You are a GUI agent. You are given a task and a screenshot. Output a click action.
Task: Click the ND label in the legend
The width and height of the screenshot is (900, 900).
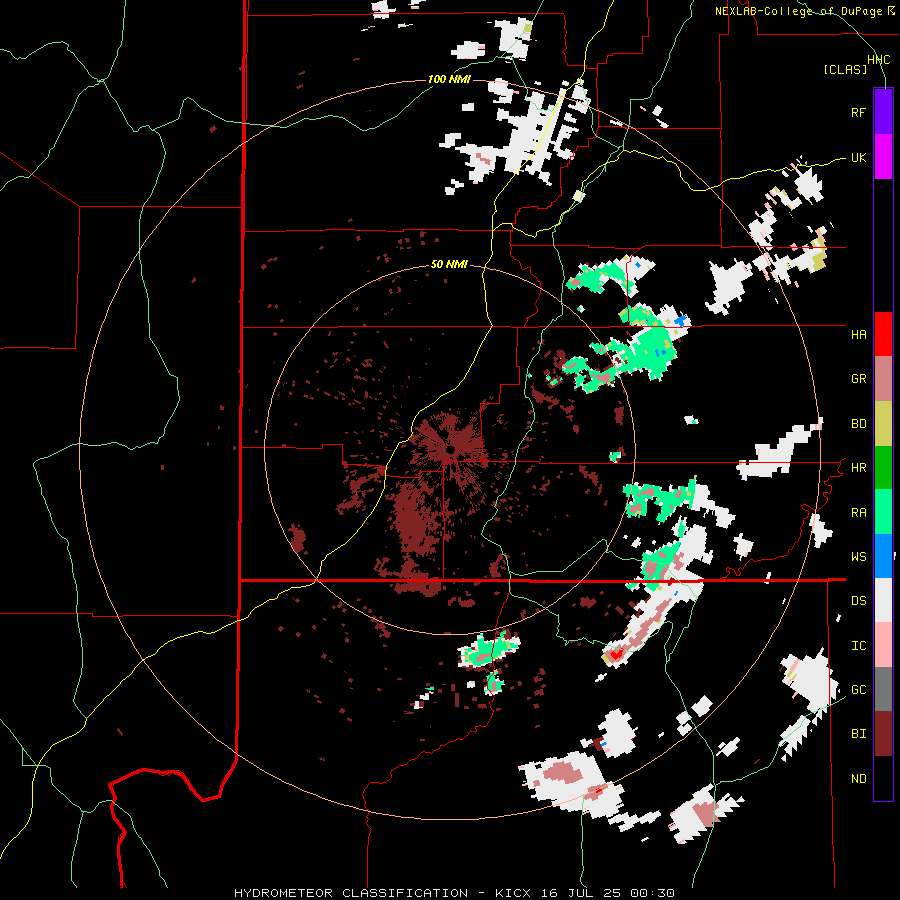858,779
